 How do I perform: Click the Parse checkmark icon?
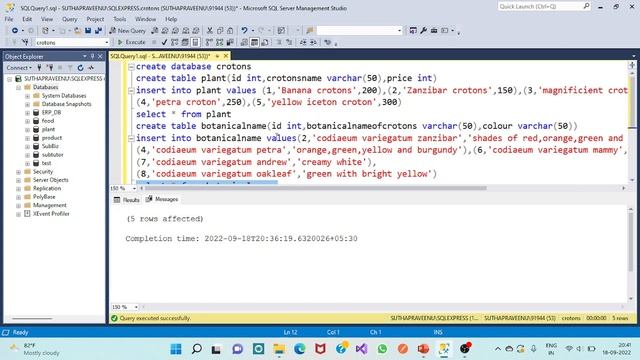pos(164,42)
